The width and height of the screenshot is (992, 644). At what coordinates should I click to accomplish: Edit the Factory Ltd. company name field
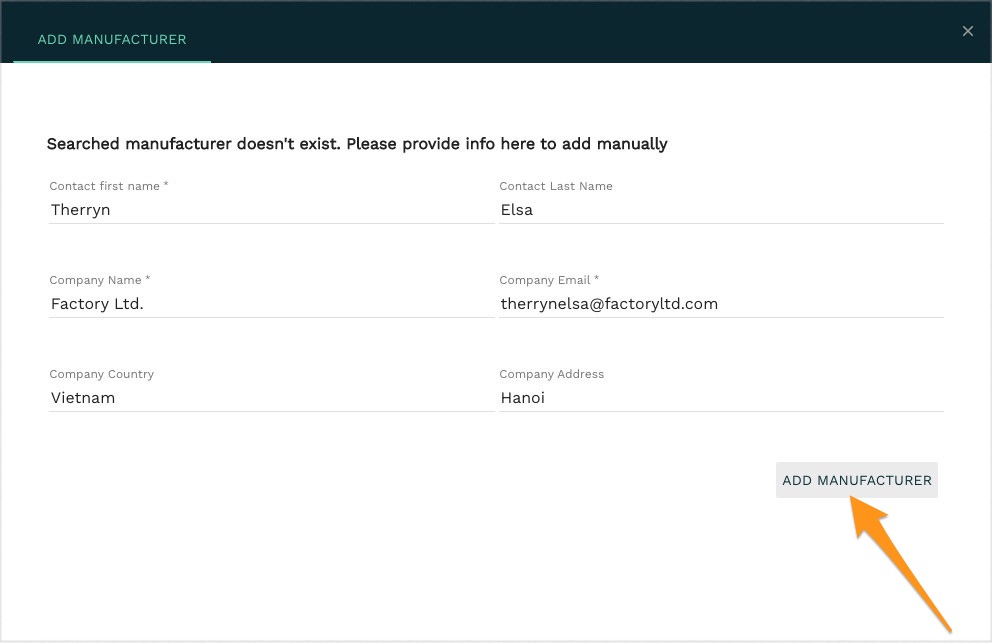[270, 304]
